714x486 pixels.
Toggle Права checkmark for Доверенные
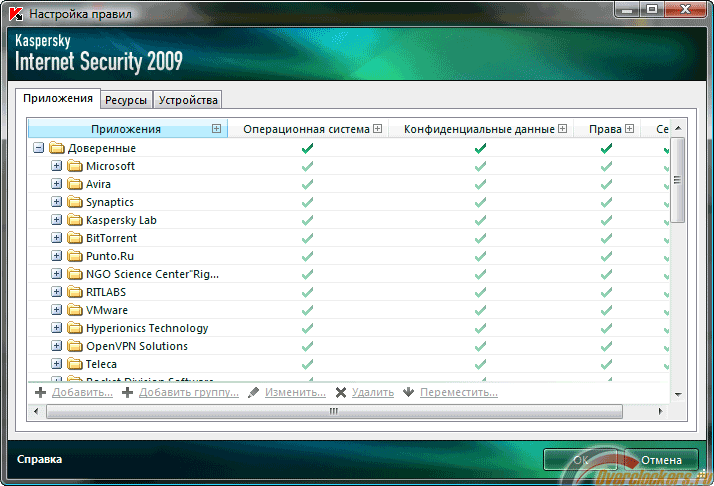pyautogui.click(x=607, y=148)
